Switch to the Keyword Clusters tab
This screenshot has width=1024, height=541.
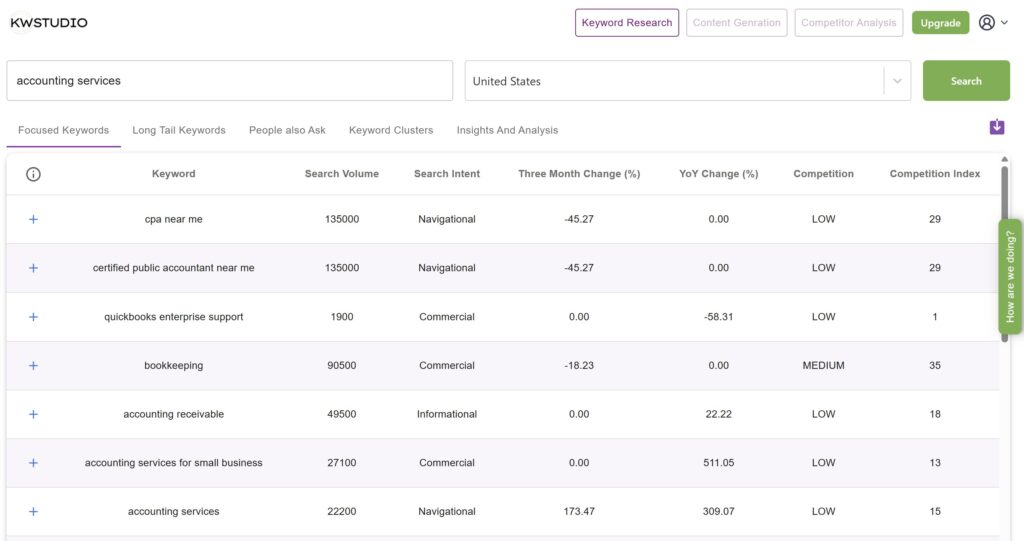pyautogui.click(x=391, y=130)
